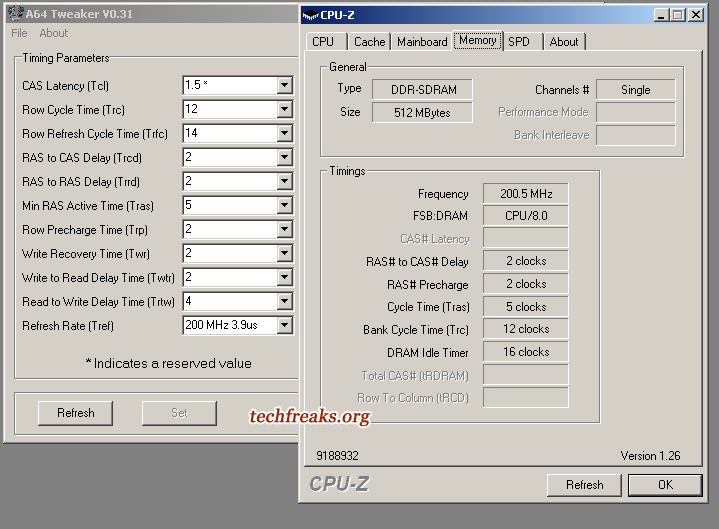Viewport: 719px width, 529px height.
Task: Switch to the Cache tab in CPU-Z
Action: 369,42
